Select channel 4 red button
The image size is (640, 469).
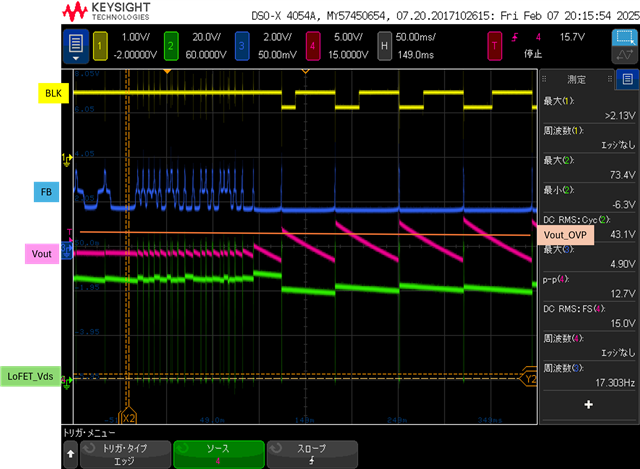[x=313, y=46]
